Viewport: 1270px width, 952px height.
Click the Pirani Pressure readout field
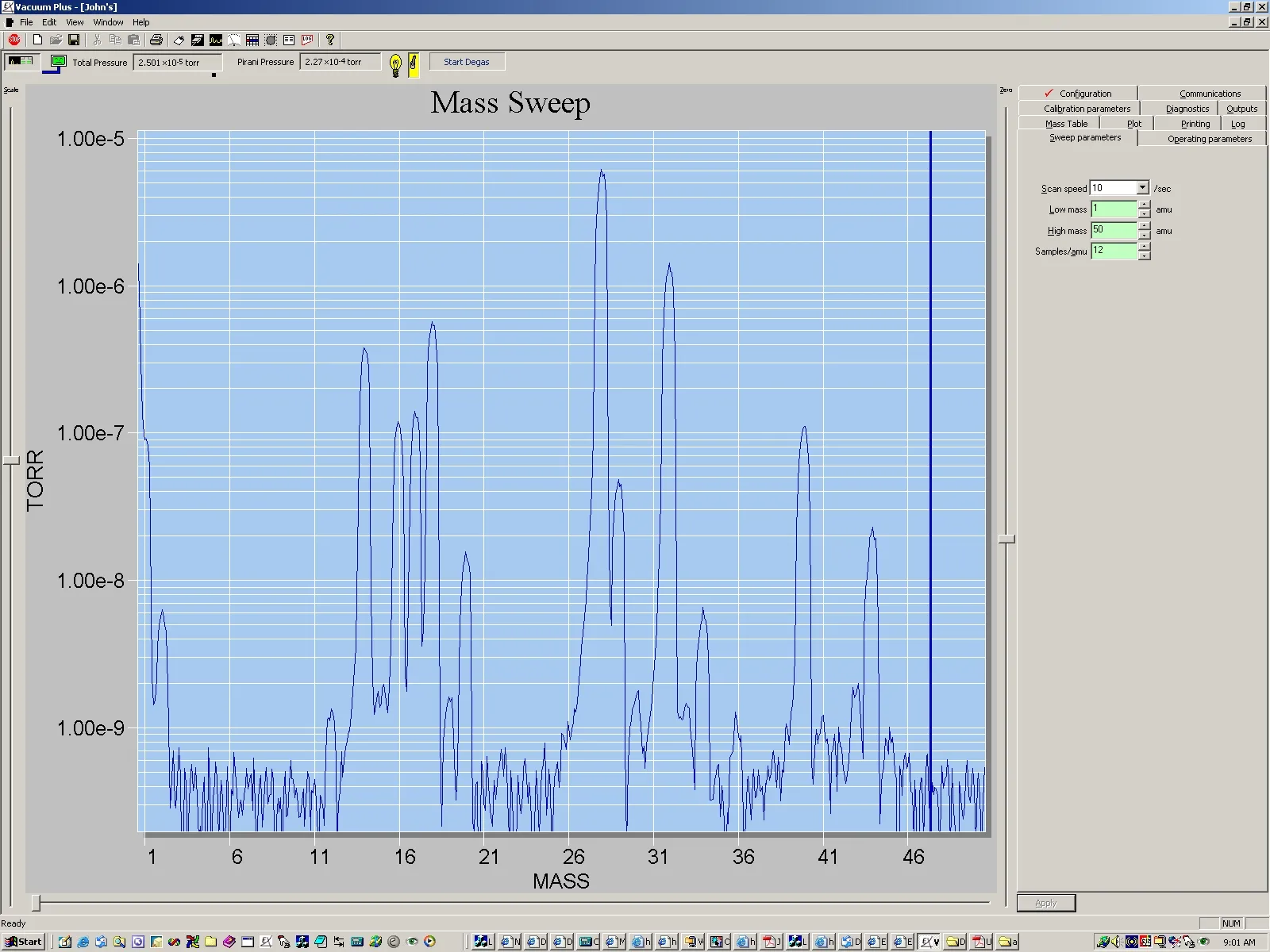pos(340,62)
